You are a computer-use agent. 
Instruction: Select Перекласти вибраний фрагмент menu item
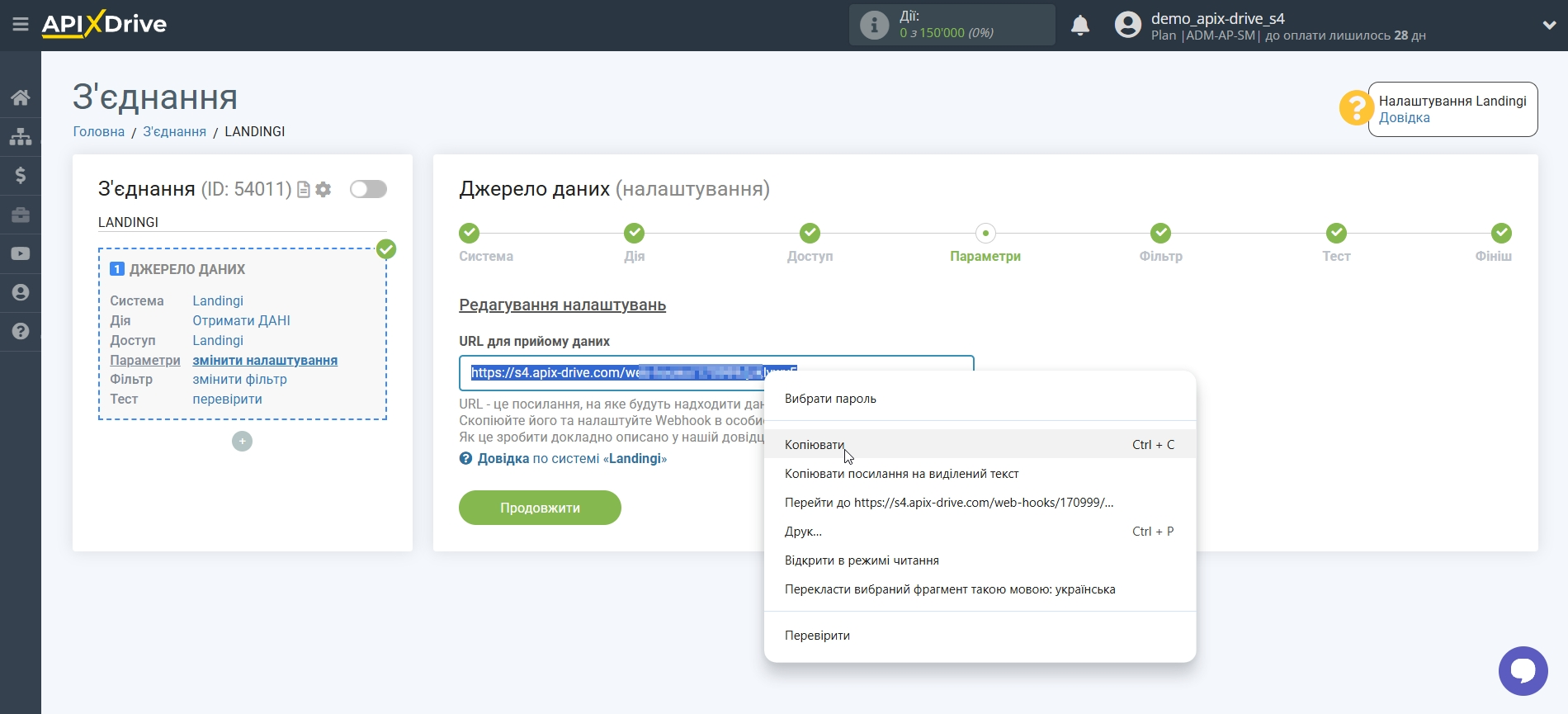pyautogui.click(x=980, y=589)
